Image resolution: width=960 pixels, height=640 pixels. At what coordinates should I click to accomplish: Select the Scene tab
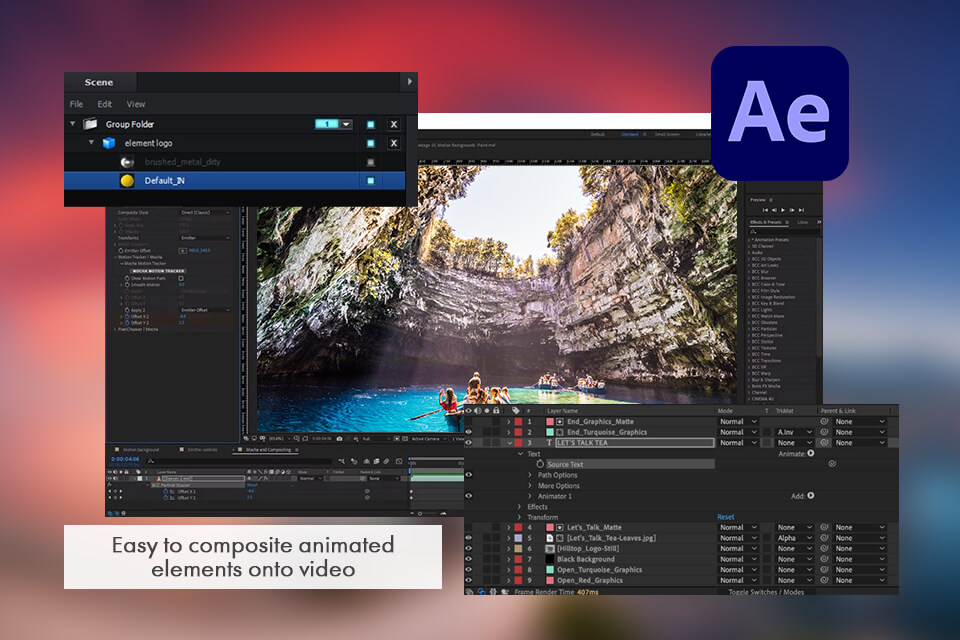(x=99, y=82)
